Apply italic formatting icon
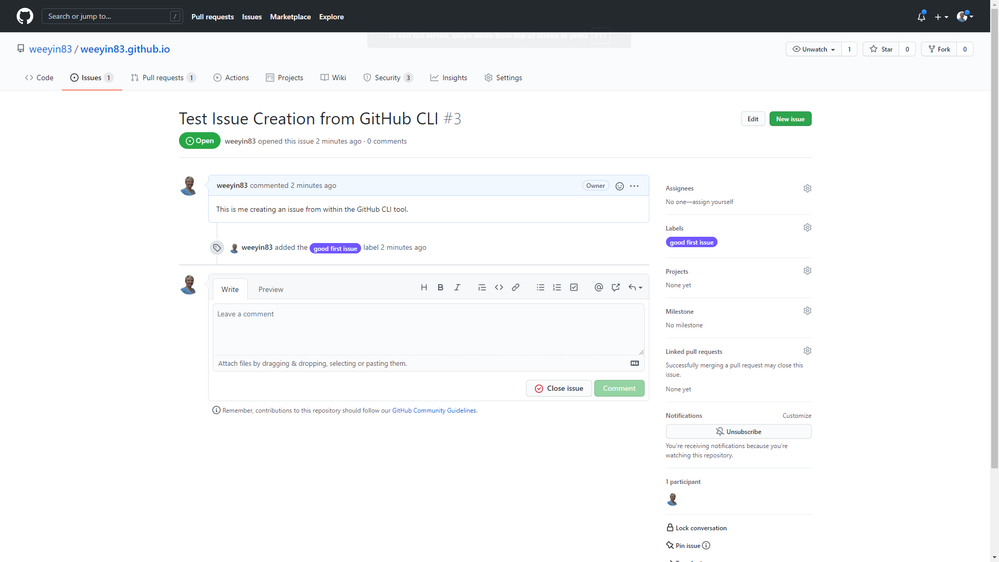This screenshot has height=562, width=999. click(457, 287)
